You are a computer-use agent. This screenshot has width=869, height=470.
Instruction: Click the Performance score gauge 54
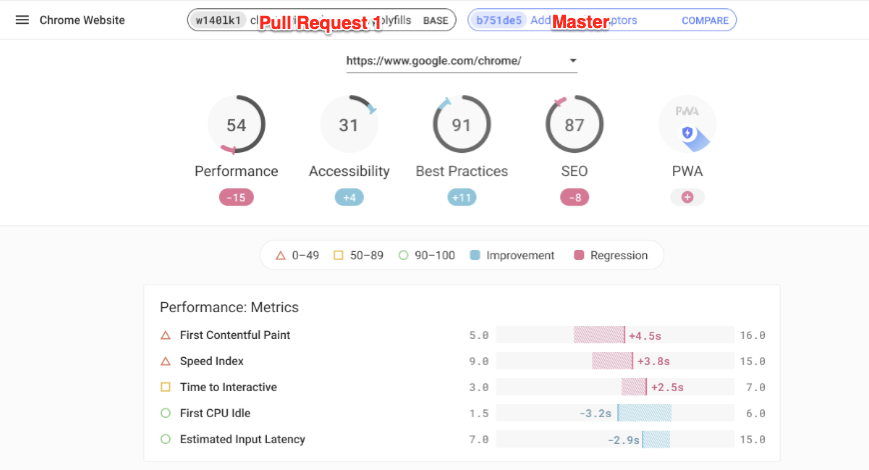click(x=237, y=124)
